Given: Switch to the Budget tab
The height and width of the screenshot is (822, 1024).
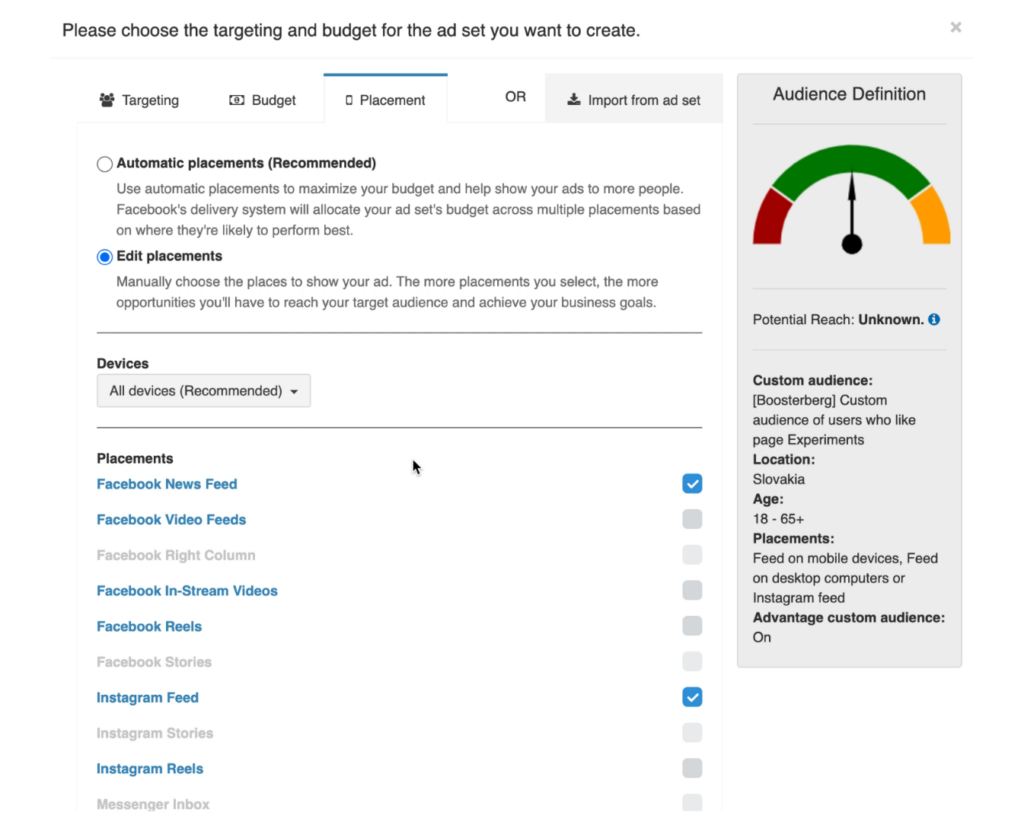Looking at the screenshot, I should click(x=263, y=100).
